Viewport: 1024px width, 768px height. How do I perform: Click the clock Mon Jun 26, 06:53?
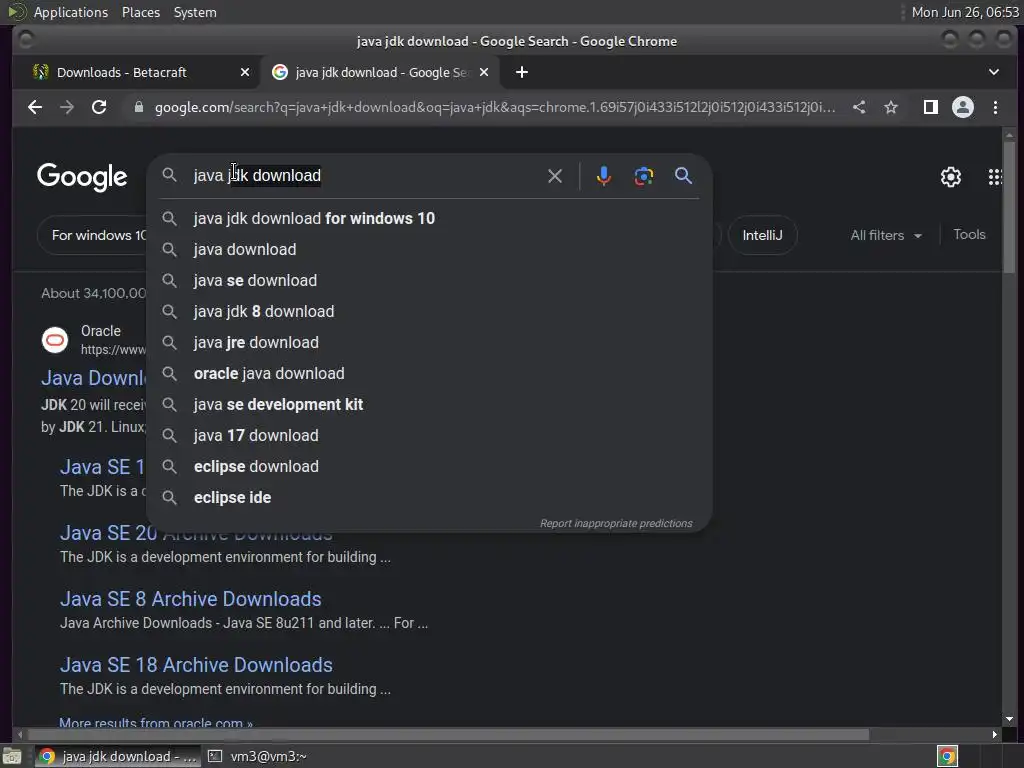click(x=965, y=12)
